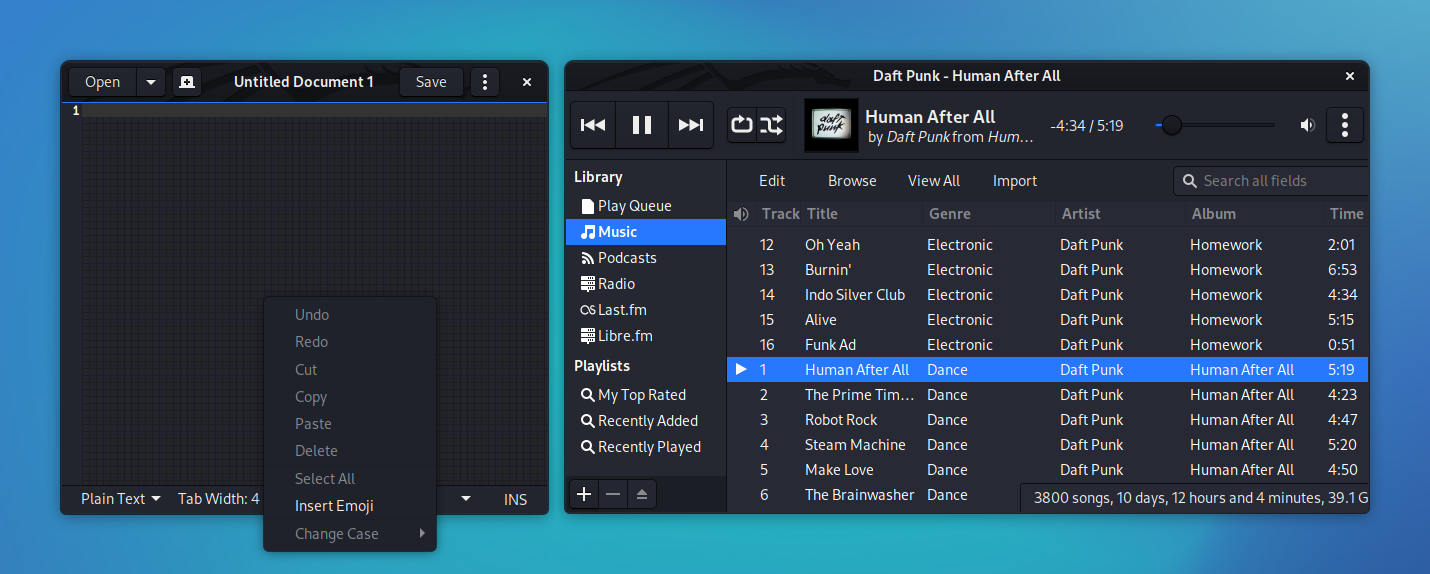Click the eject button below the sidebar

pos(642,494)
